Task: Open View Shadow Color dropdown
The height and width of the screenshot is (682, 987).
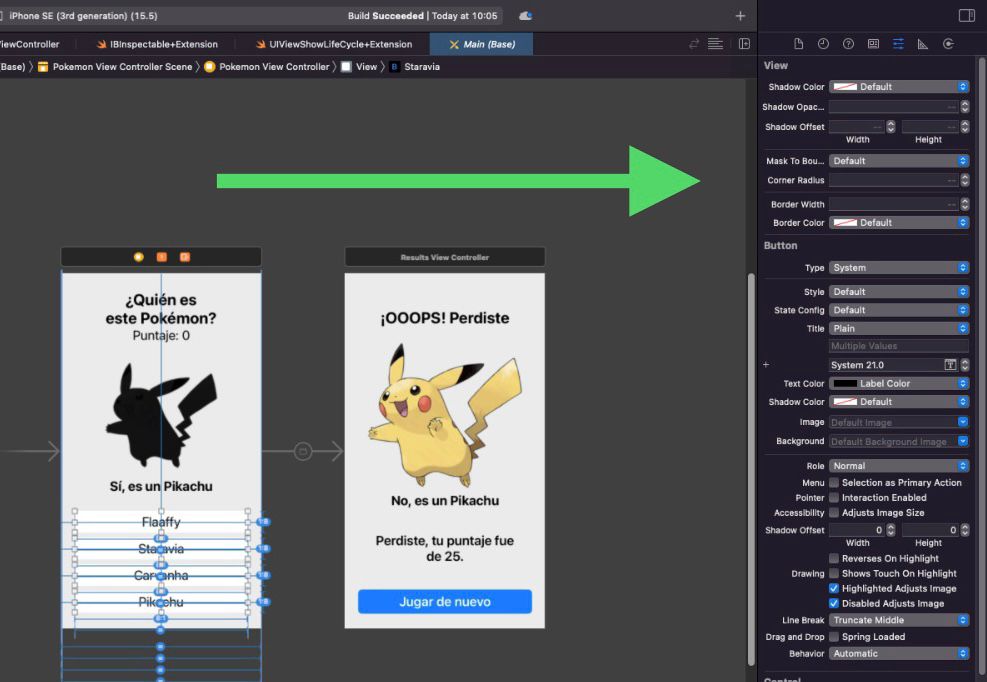Action: click(x=899, y=87)
